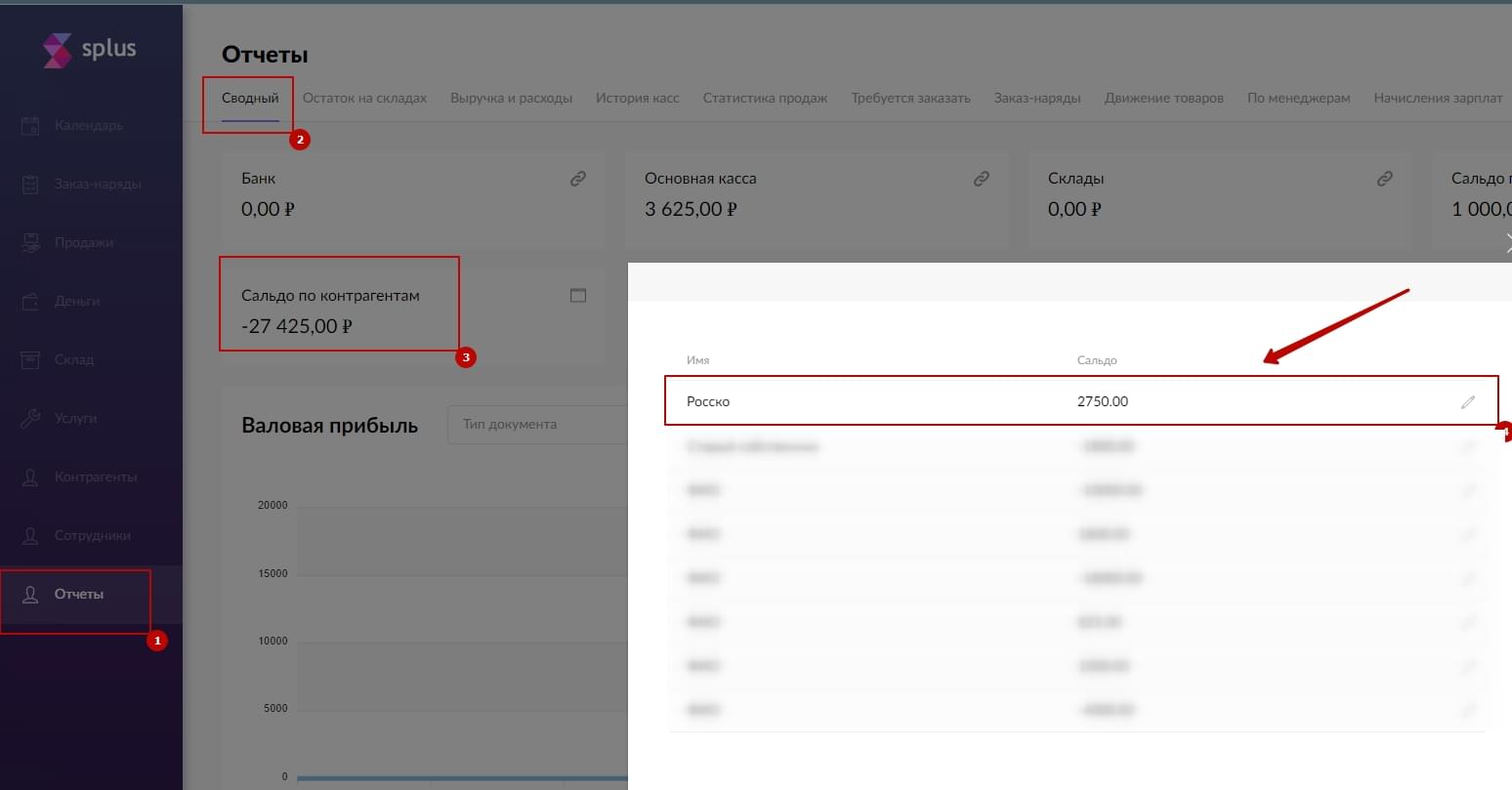Image resolution: width=1512 pixels, height=790 pixels.
Task: Click the Календарь calendar icon
Action: pos(30,125)
